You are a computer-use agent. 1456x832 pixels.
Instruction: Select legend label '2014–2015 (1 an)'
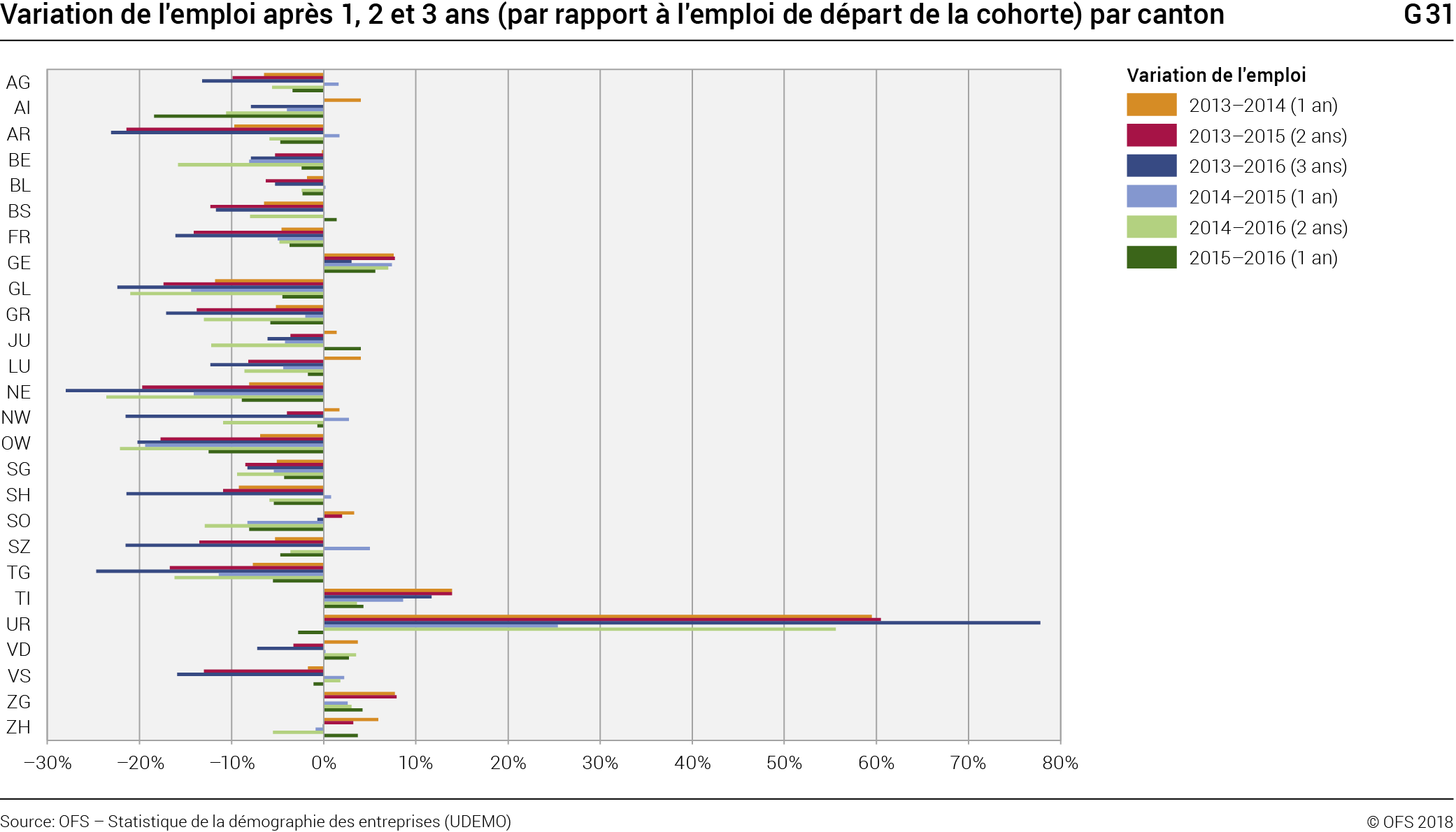1263,197
